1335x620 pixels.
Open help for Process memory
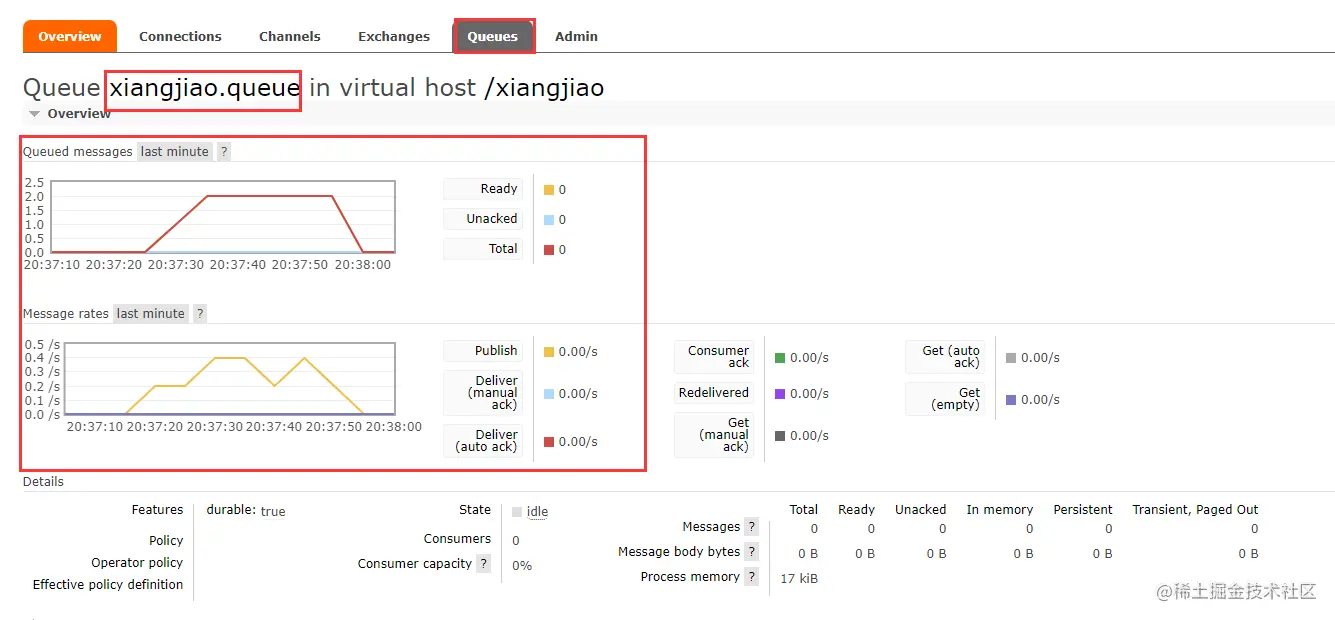(752, 577)
